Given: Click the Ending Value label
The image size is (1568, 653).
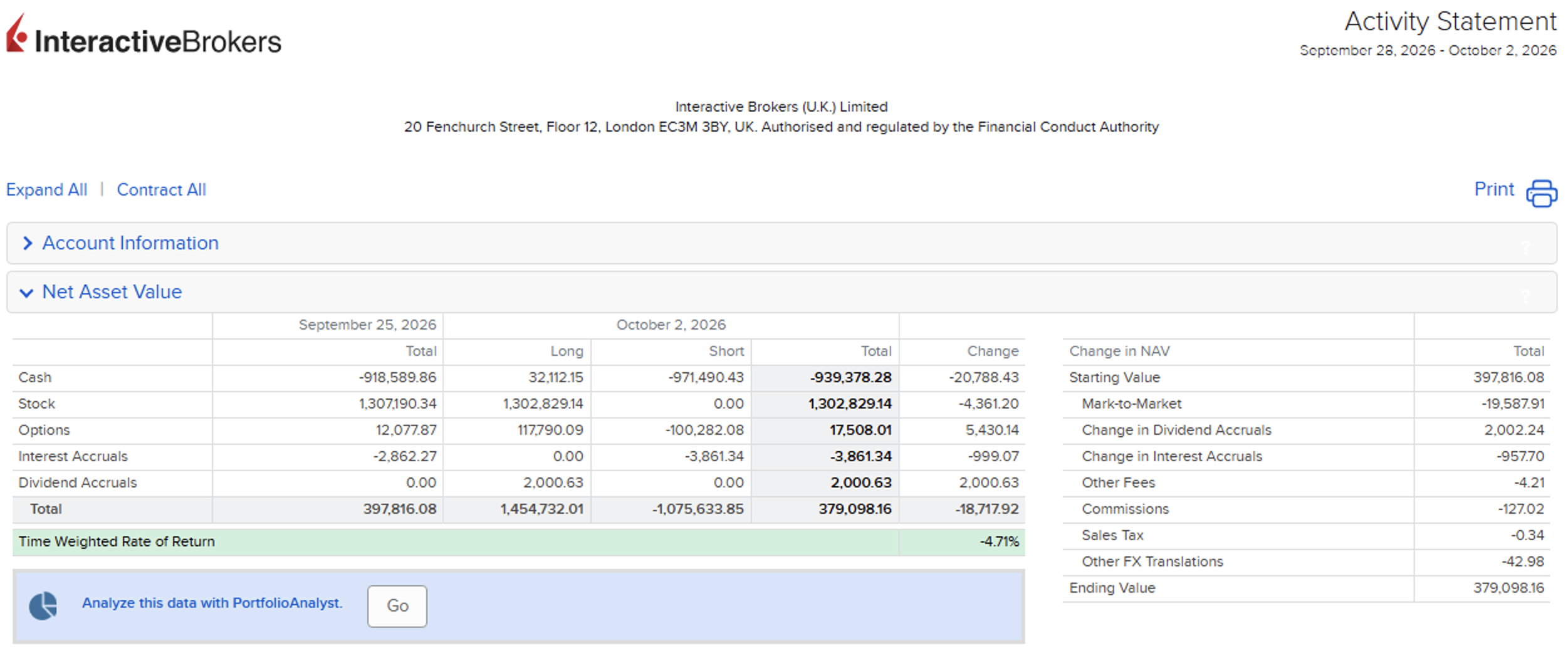Looking at the screenshot, I should pyautogui.click(x=1112, y=588).
